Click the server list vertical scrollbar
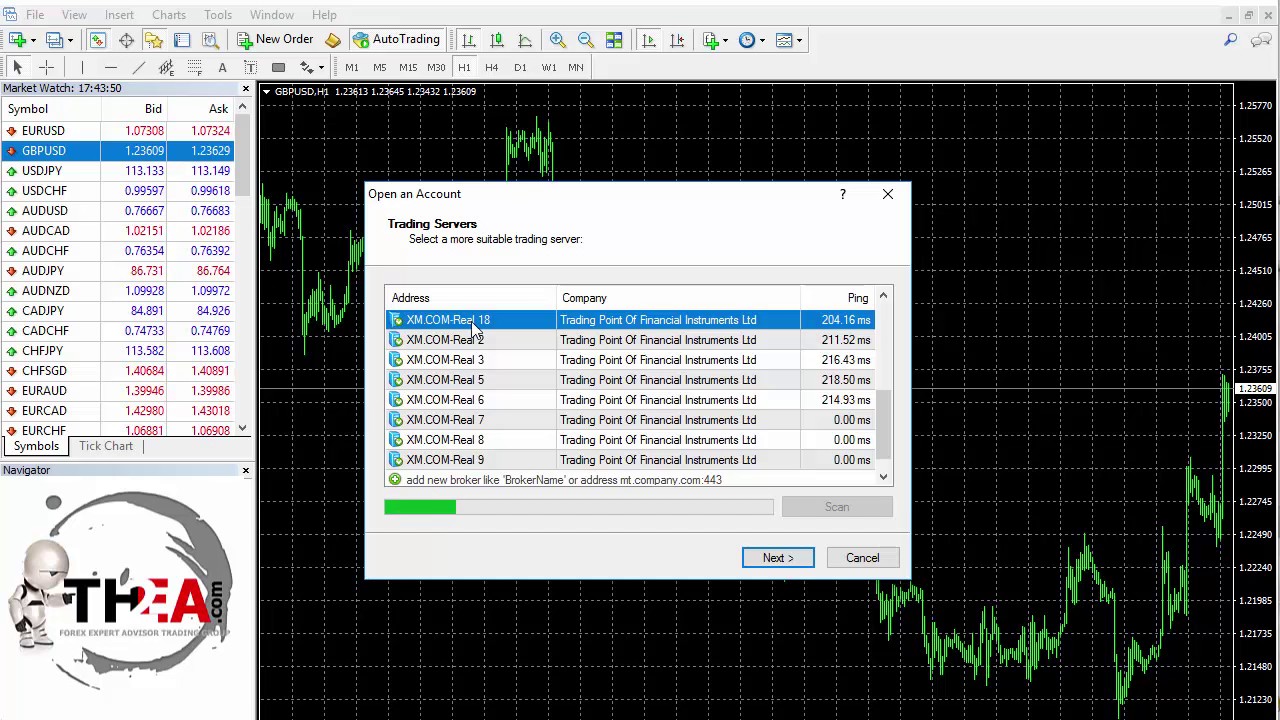Viewport: 1280px width, 720px height. pyautogui.click(x=883, y=388)
